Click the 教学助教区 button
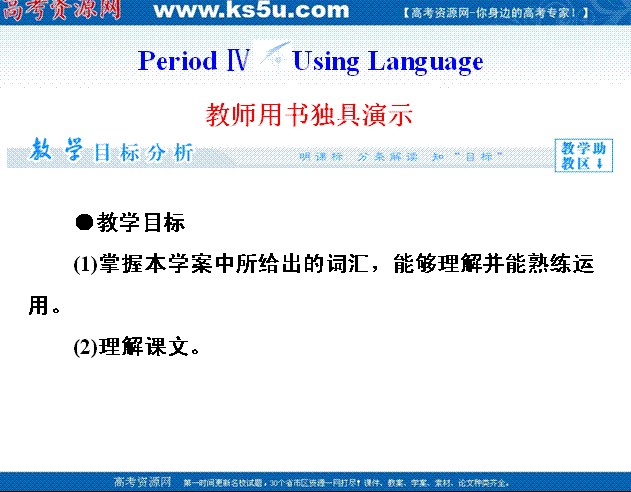The height and width of the screenshot is (492, 631). pos(583,155)
